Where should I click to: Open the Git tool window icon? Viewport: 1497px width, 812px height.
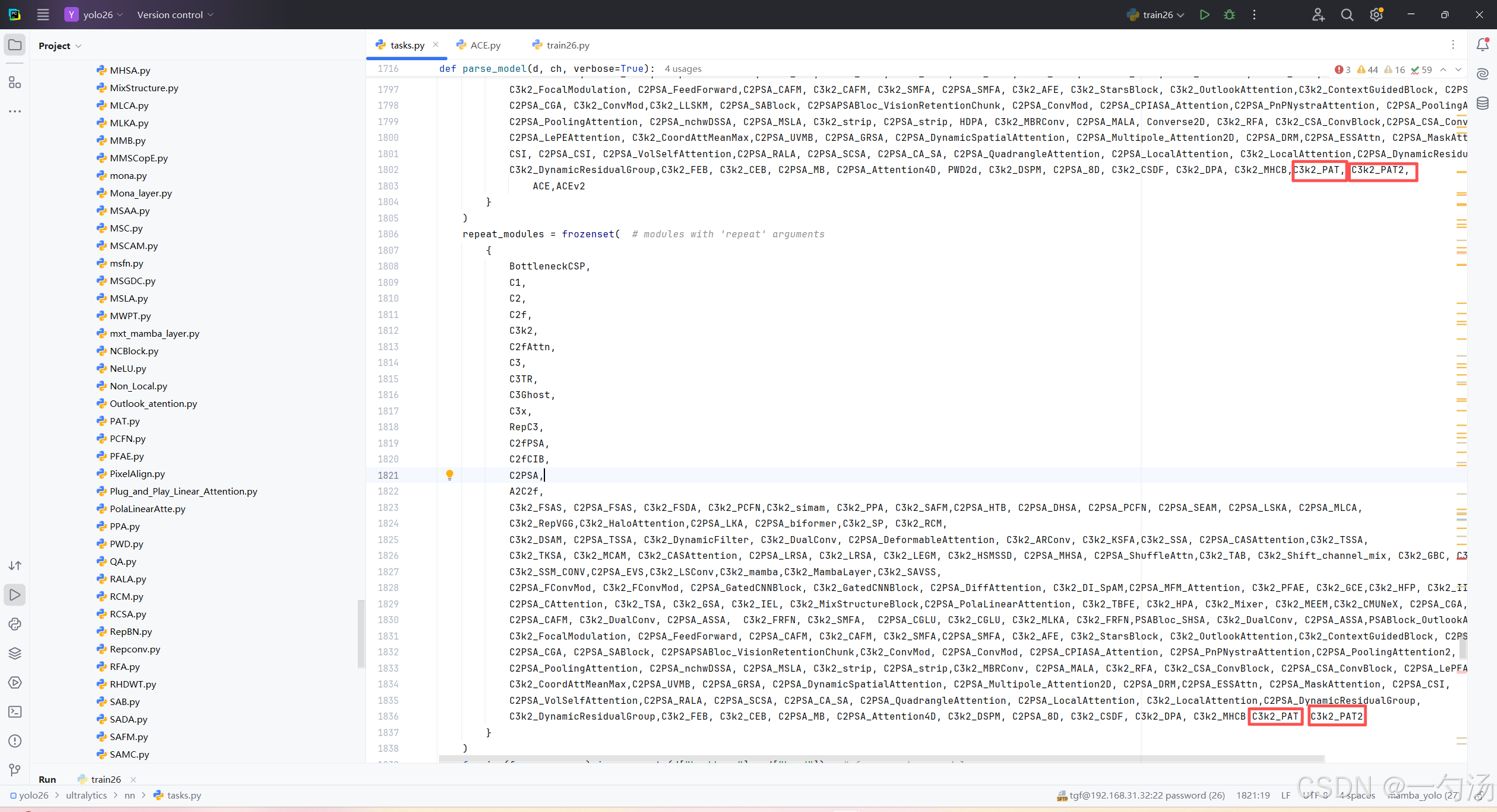[x=15, y=770]
